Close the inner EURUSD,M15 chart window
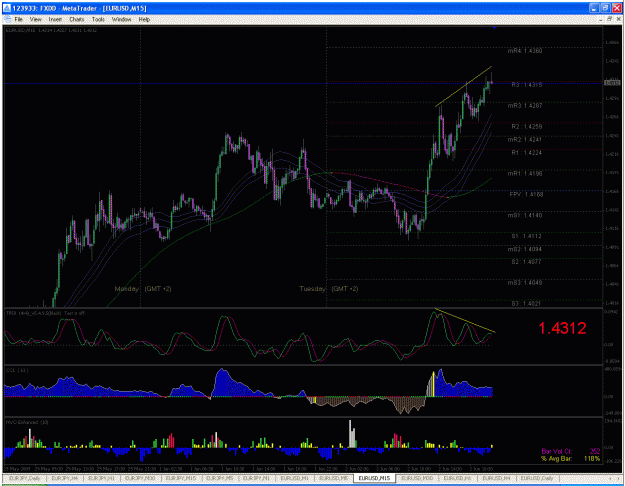 click(618, 19)
